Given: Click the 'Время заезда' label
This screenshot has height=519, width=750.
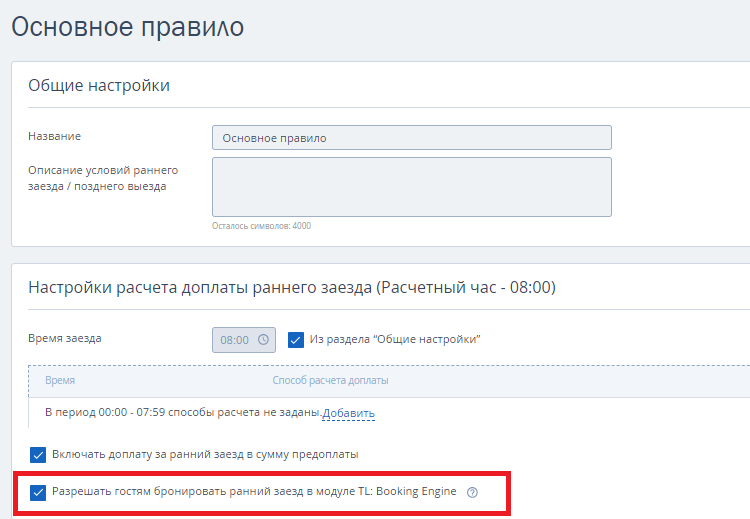Looking at the screenshot, I should [x=65, y=338].
